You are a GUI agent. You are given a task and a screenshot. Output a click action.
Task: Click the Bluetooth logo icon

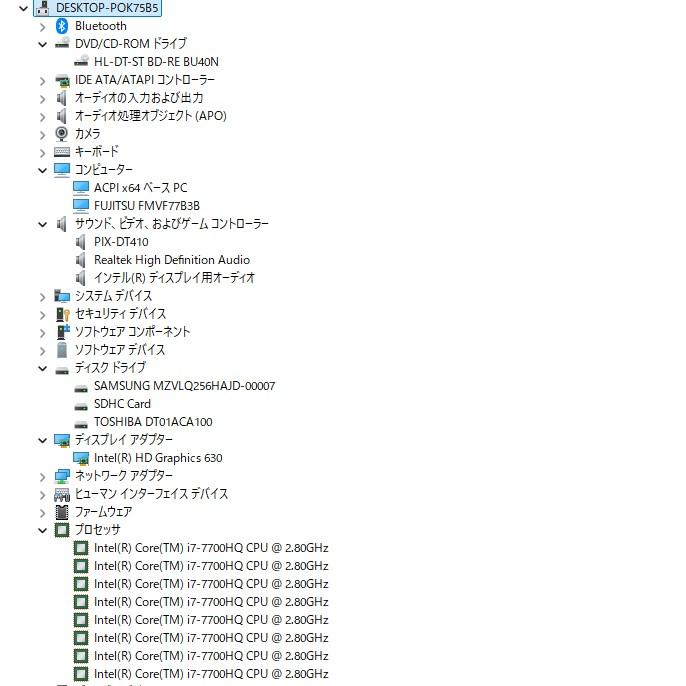tap(62, 26)
